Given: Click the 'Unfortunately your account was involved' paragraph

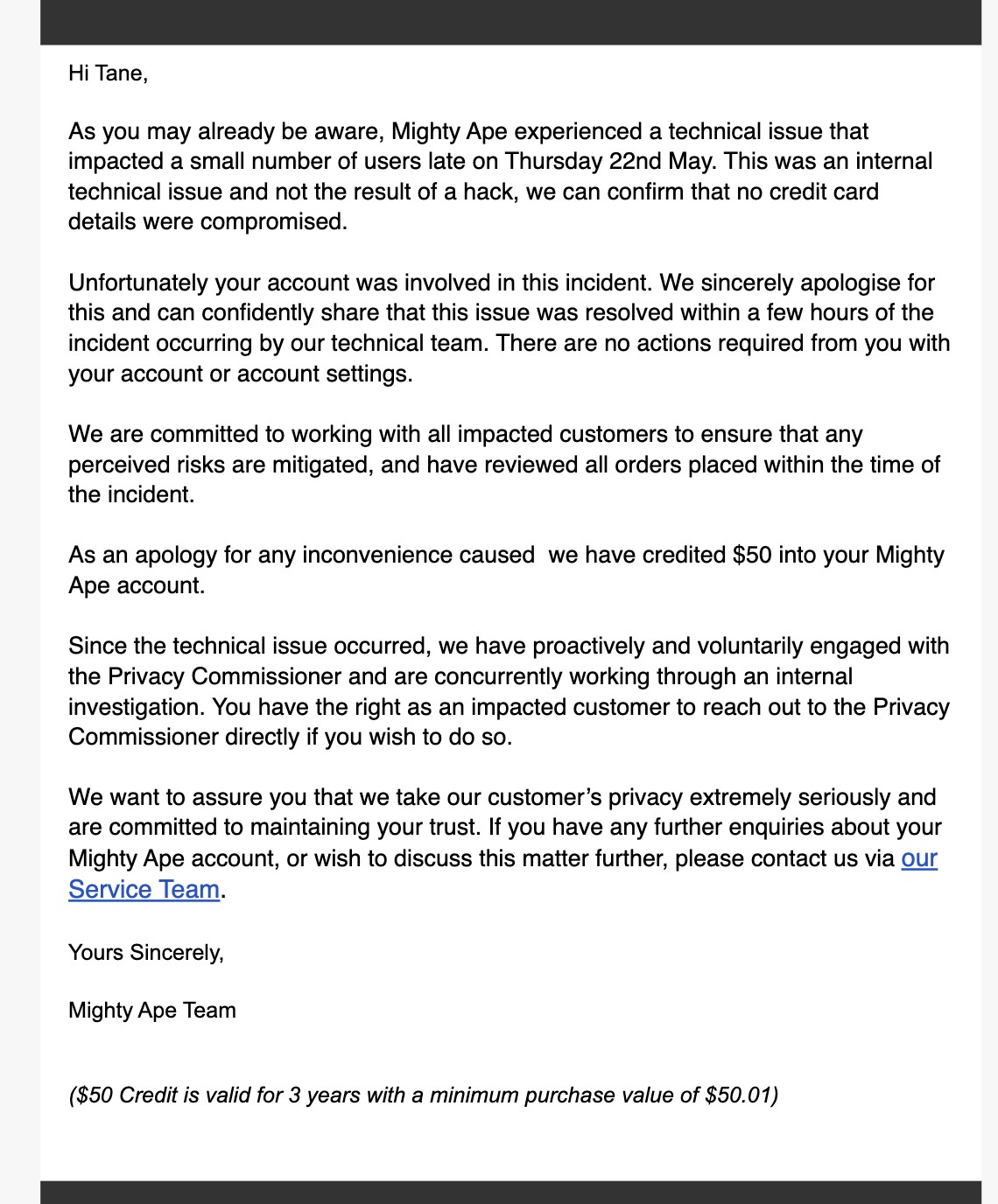Looking at the screenshot, I should pyautogui.click(x=510, y=328).
